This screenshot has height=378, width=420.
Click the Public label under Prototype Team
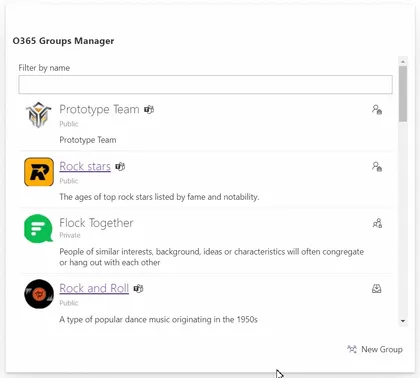(69, 124)
